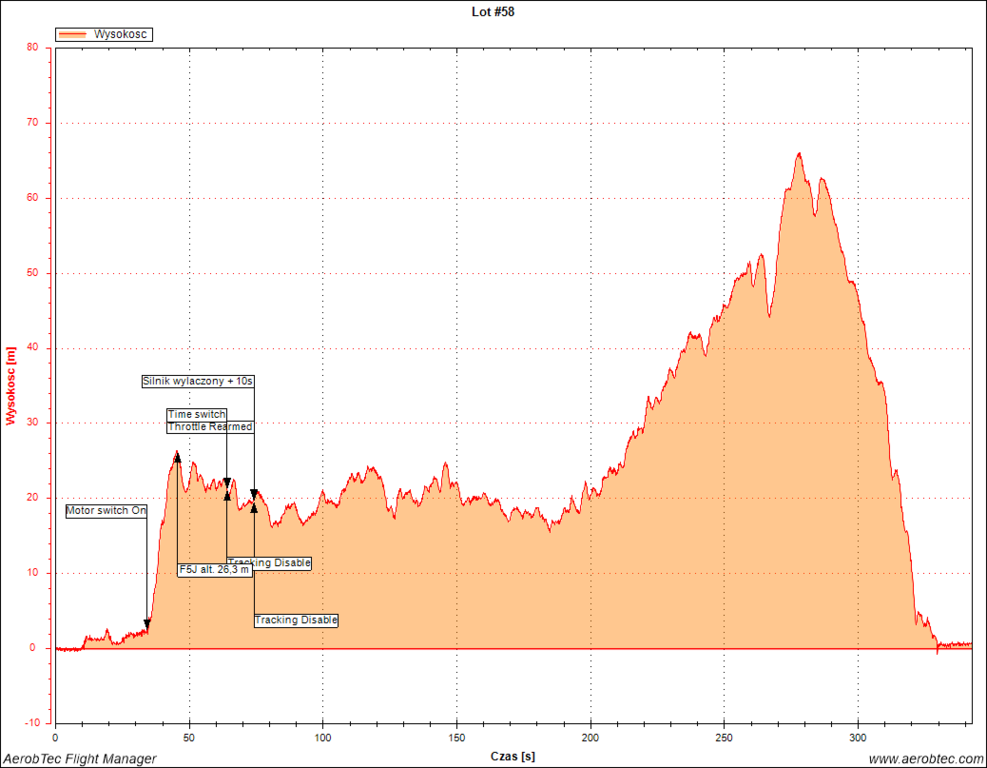987x768 pixels.
Task: Select the Wysokosc legend label
Action: (x=120, y=34)
